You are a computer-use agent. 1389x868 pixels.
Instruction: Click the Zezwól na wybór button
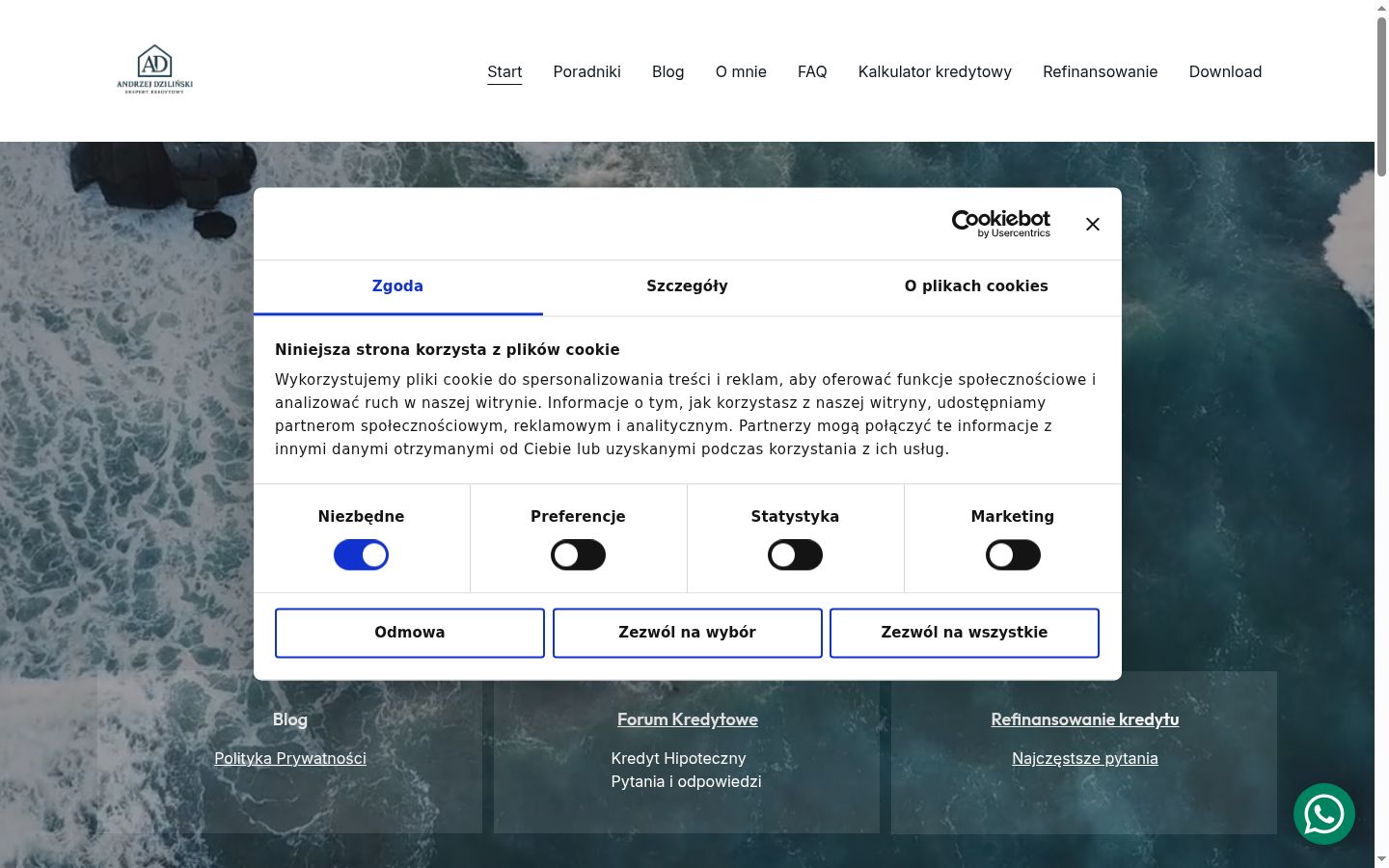click(687, 633)
